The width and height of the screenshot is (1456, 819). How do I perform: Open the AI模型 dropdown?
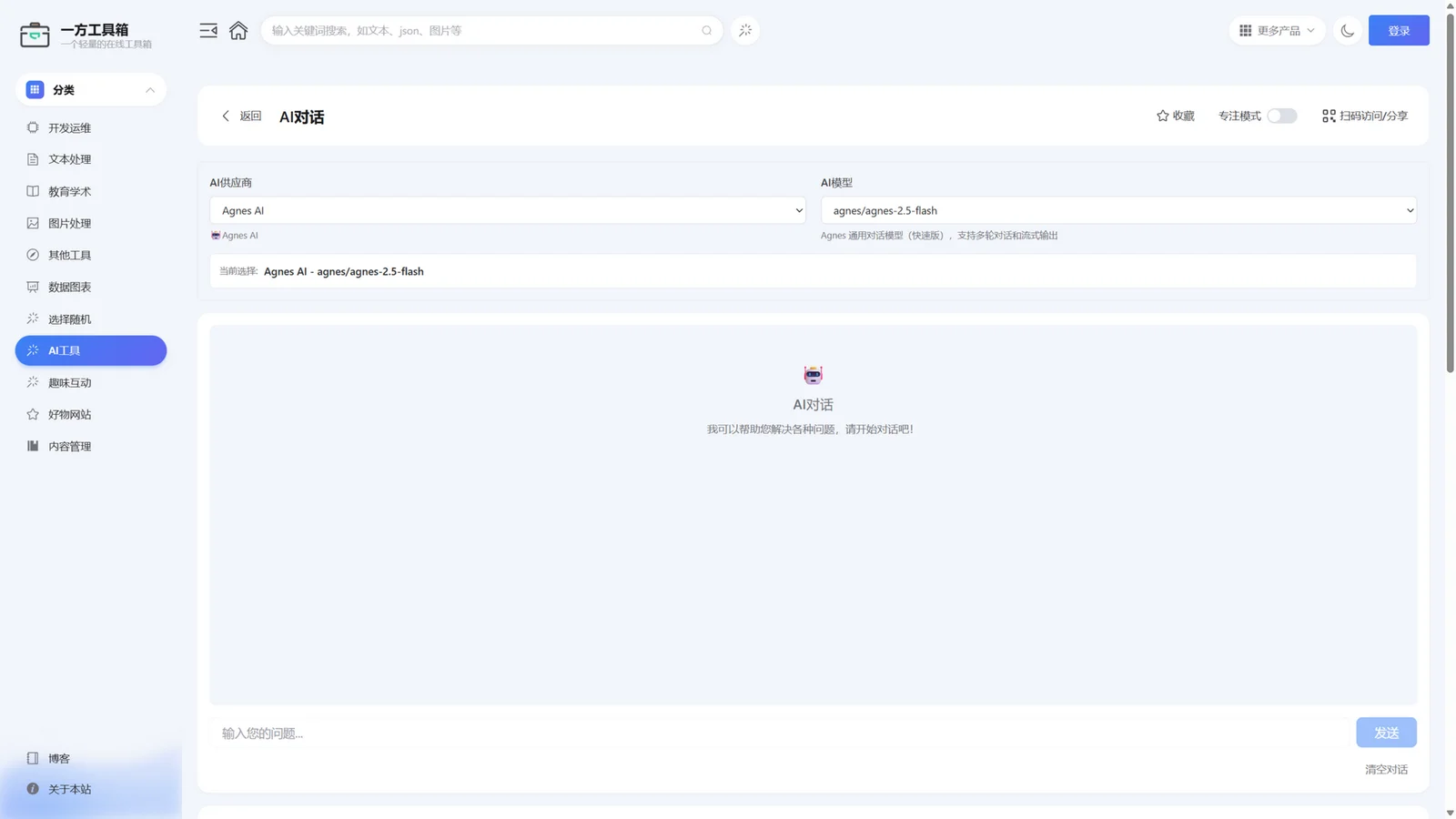coord(1118,210)
